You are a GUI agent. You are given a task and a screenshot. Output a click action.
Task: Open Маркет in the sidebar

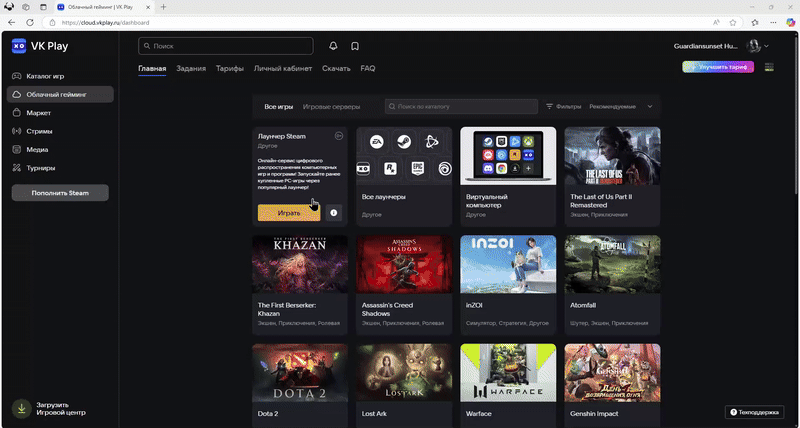60,113
